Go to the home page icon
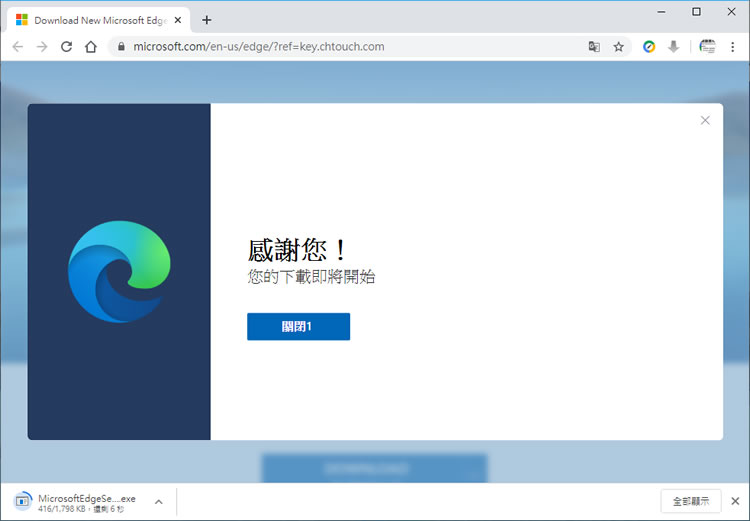The height and width of the screenshot is (521, 750). tap(91, 46)
